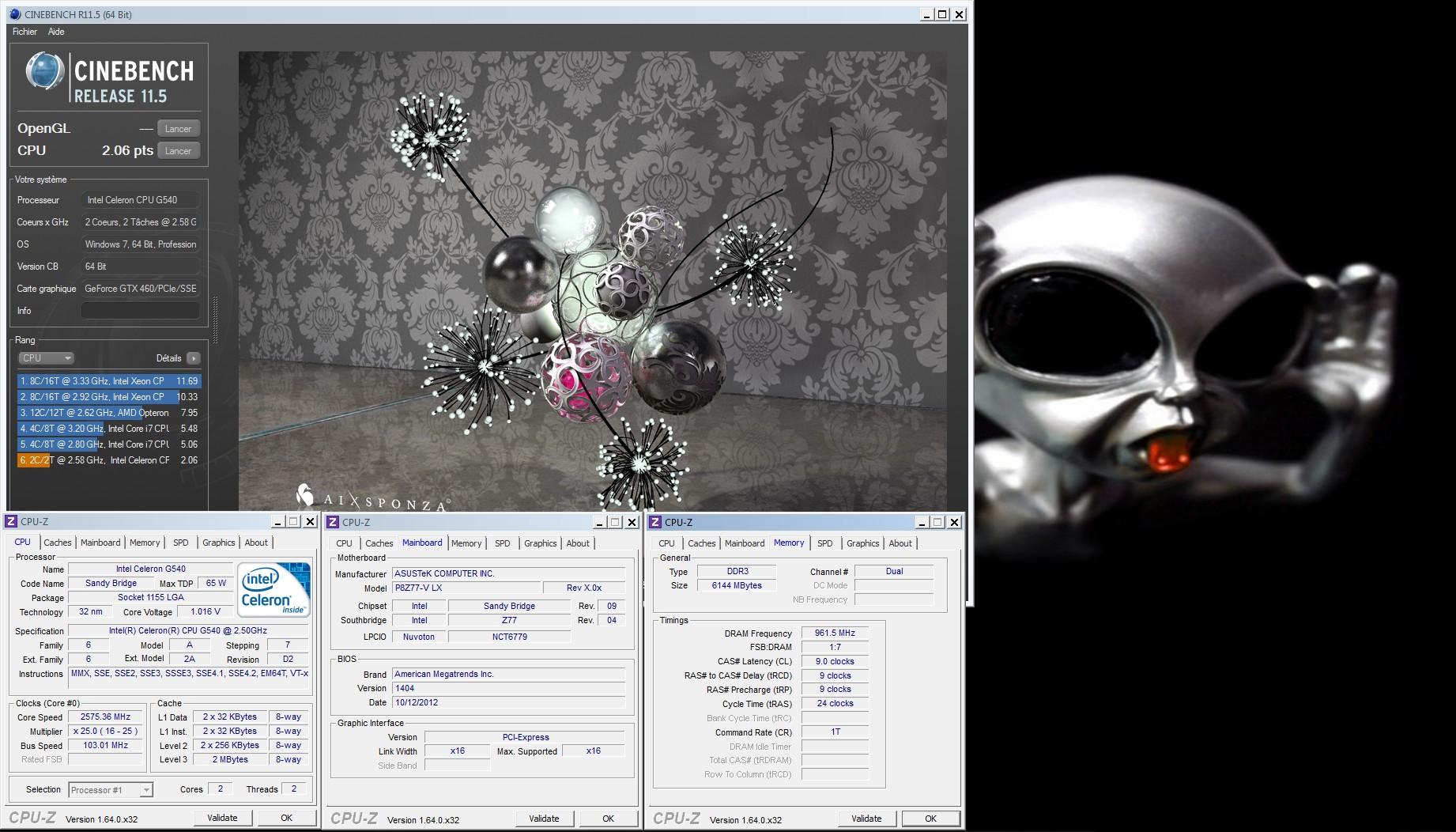Image resolution: width=1456 pixels, height=832 pixels.
Task: Open Mainboard tab in Memory CPU-Z window
Action: [x=745, y=543]
